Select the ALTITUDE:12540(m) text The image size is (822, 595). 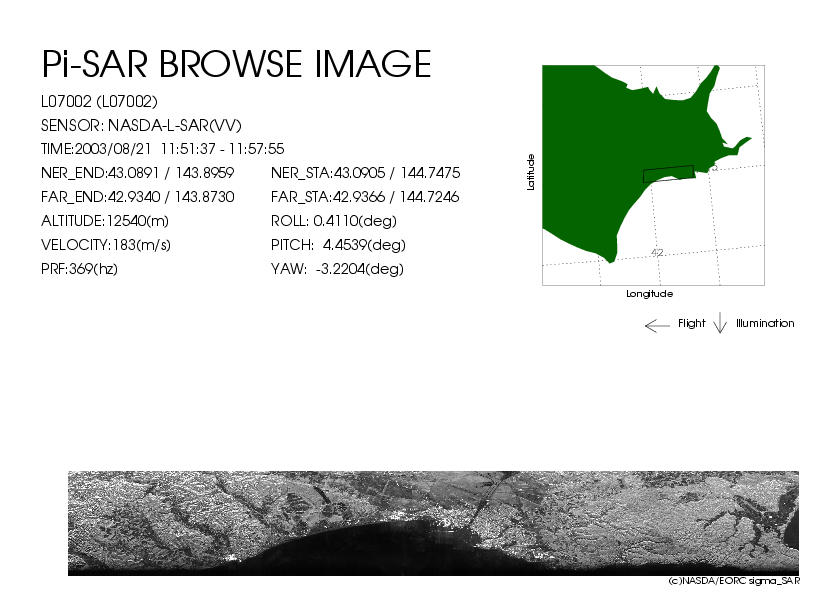[x=105, y=221]
